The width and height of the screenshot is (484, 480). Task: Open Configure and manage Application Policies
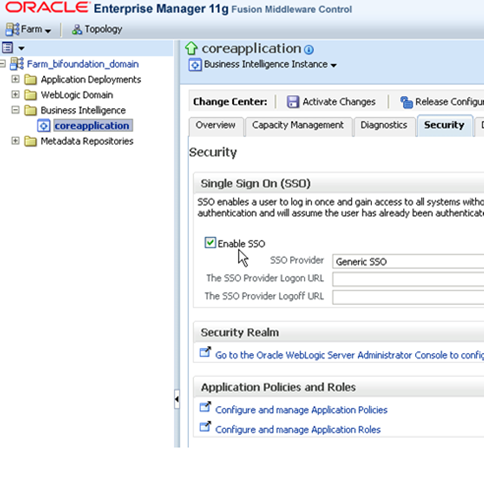click(301, 410)
